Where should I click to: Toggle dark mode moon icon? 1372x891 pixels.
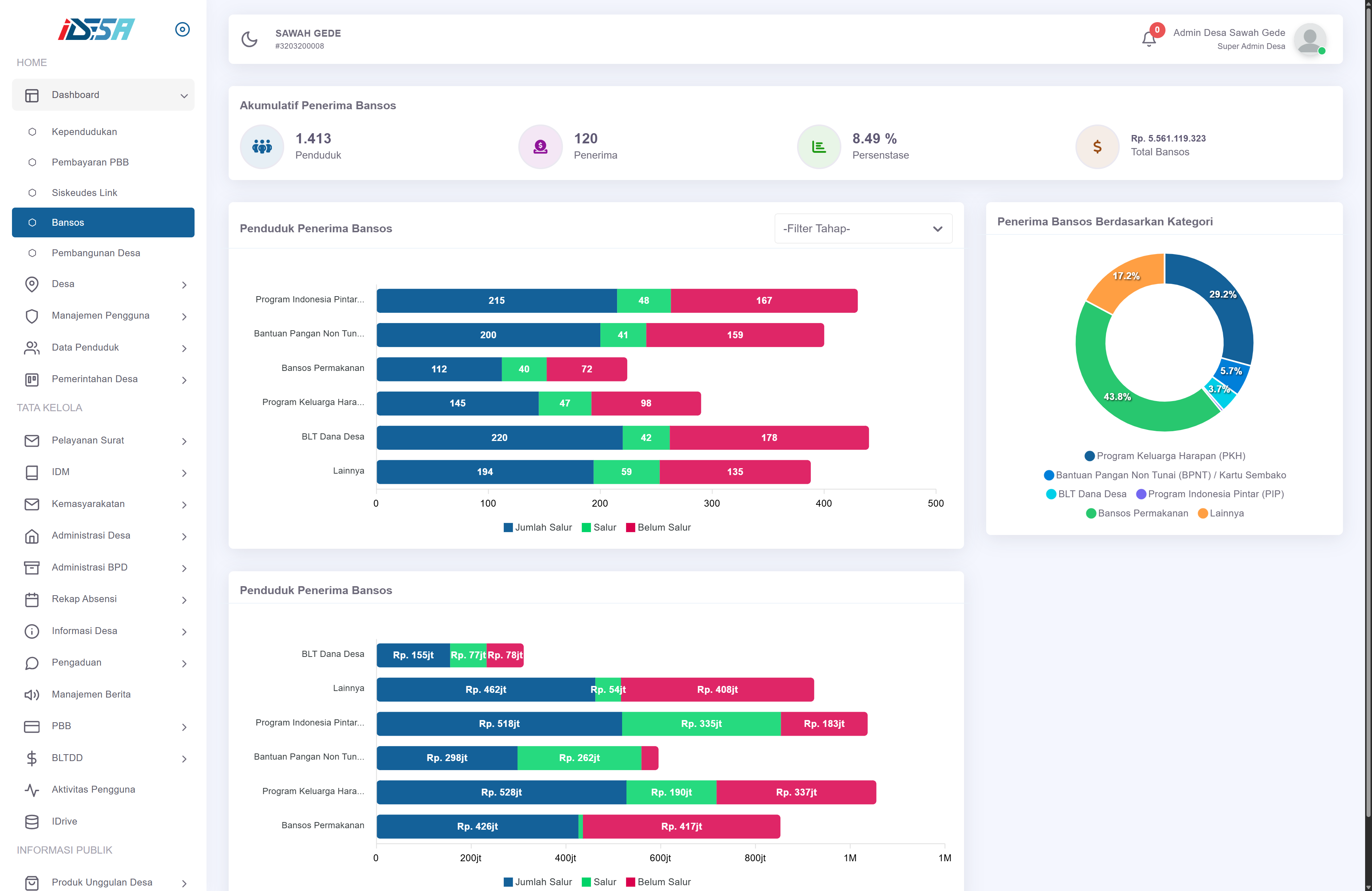249,39
